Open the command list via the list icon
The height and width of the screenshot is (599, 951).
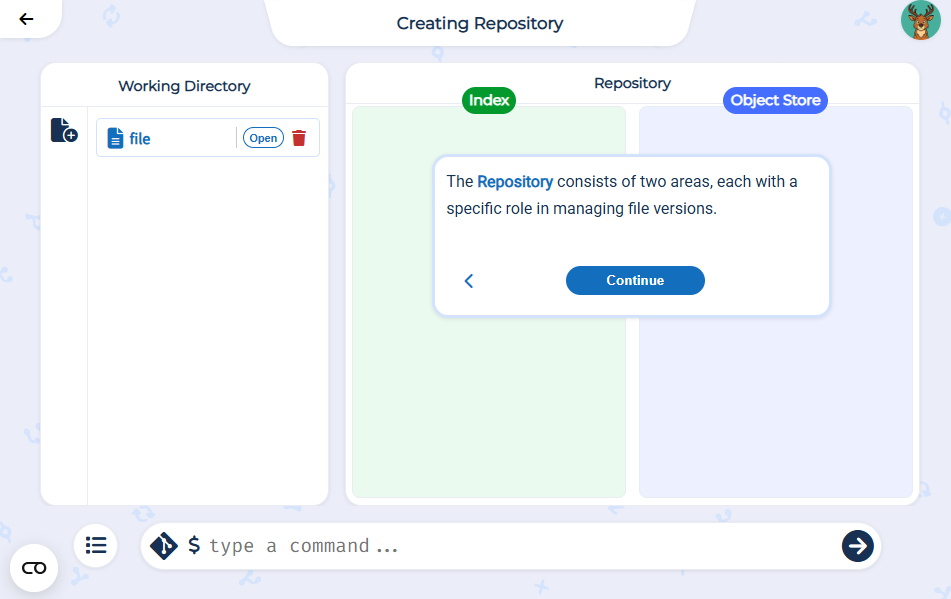click(95, 545)
